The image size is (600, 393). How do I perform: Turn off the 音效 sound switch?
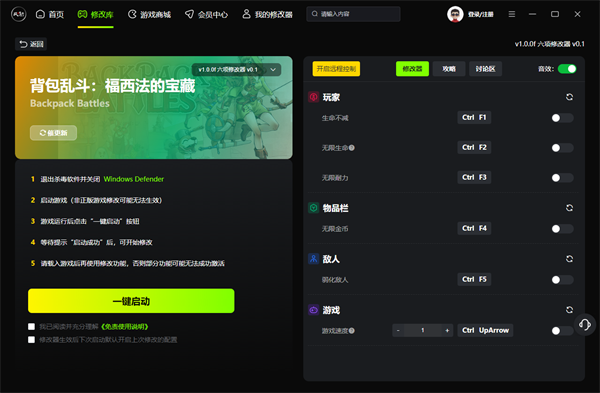[567, 69]
